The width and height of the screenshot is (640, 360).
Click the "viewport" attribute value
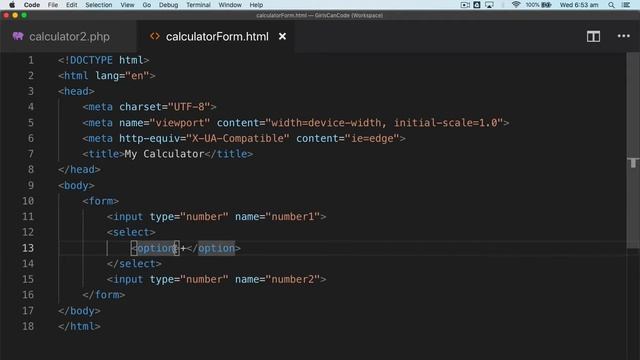(x=180, y=123)
